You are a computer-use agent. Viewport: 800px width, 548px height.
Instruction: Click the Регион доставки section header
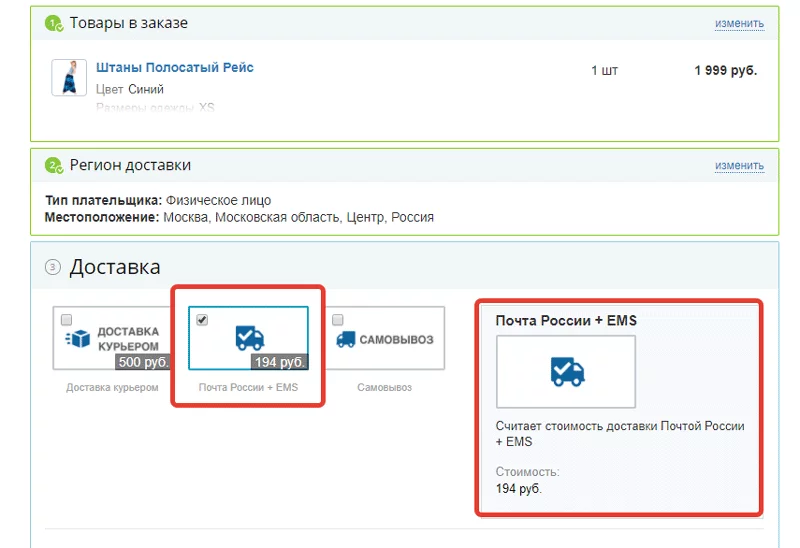tap(130, 165)
